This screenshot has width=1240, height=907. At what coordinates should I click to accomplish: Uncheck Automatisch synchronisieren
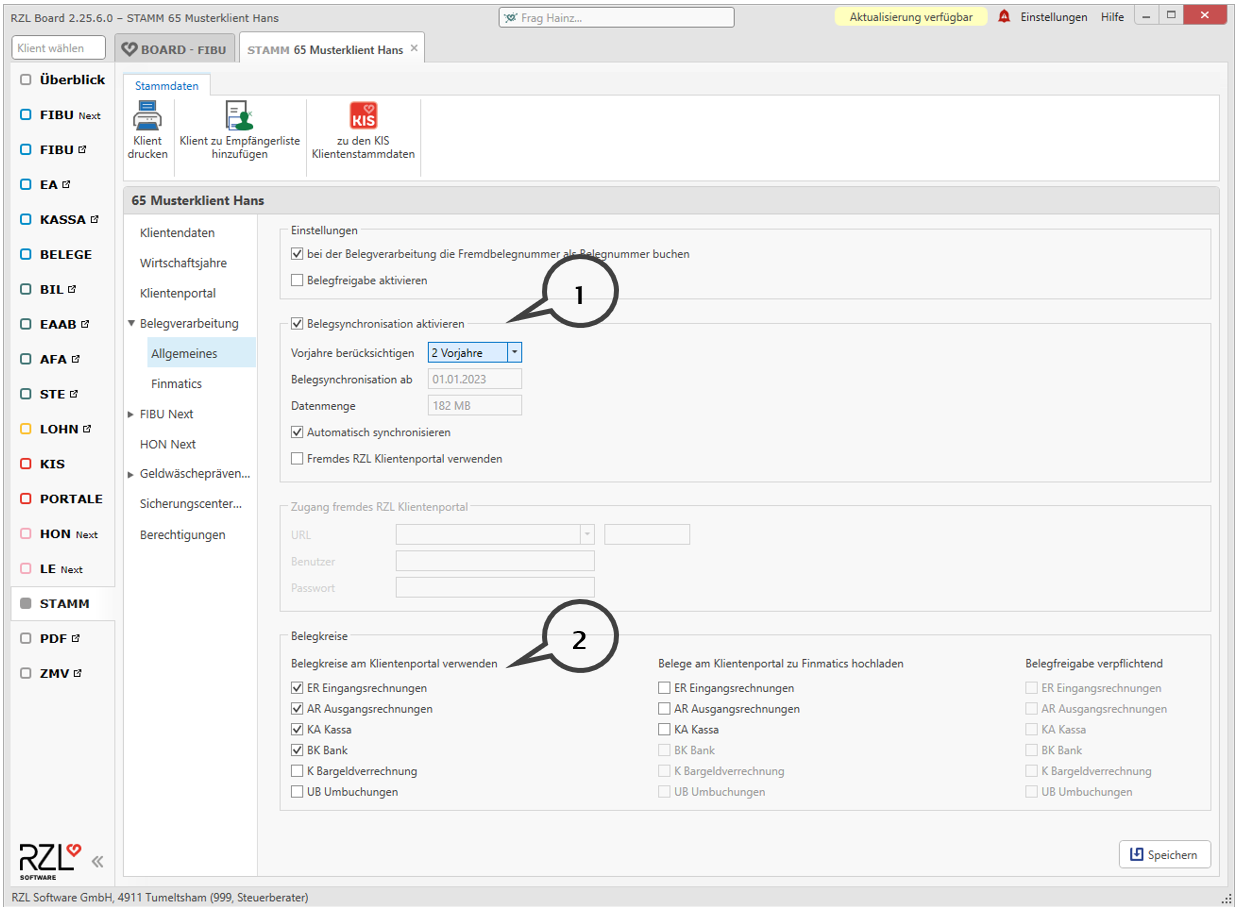(297, 433)
